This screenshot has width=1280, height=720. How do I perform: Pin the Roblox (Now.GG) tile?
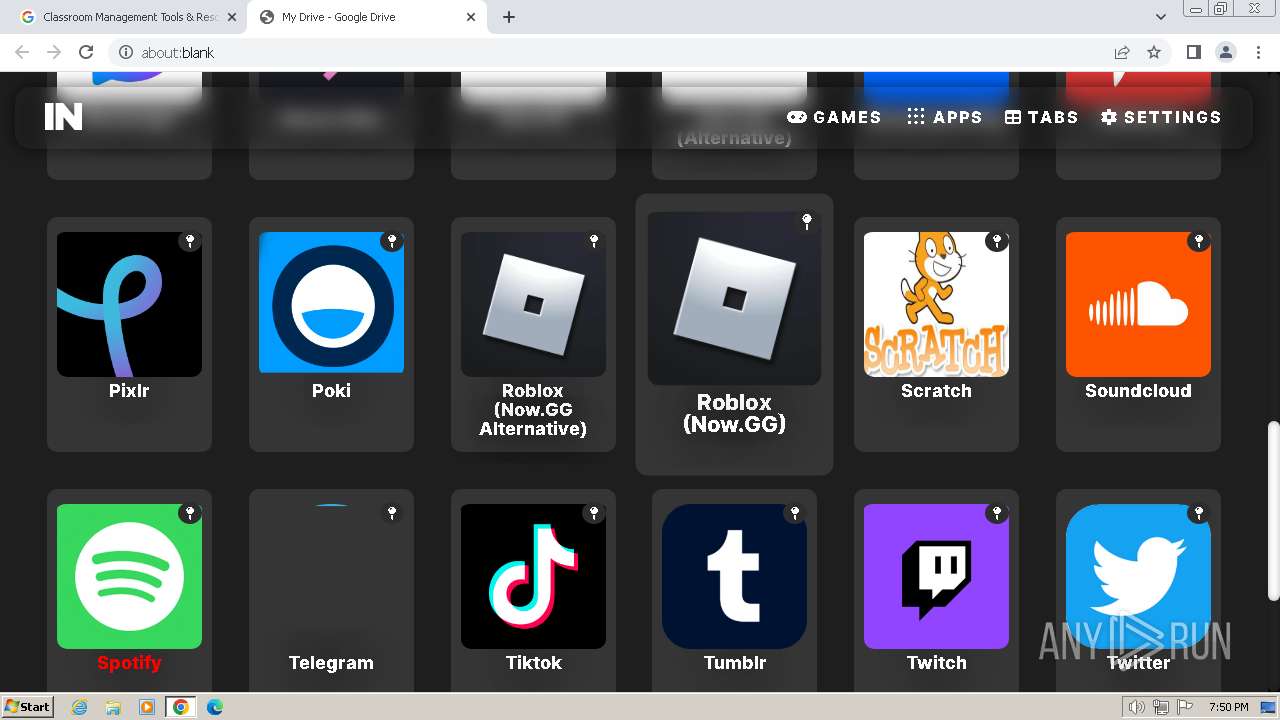(x=807, y=222)
